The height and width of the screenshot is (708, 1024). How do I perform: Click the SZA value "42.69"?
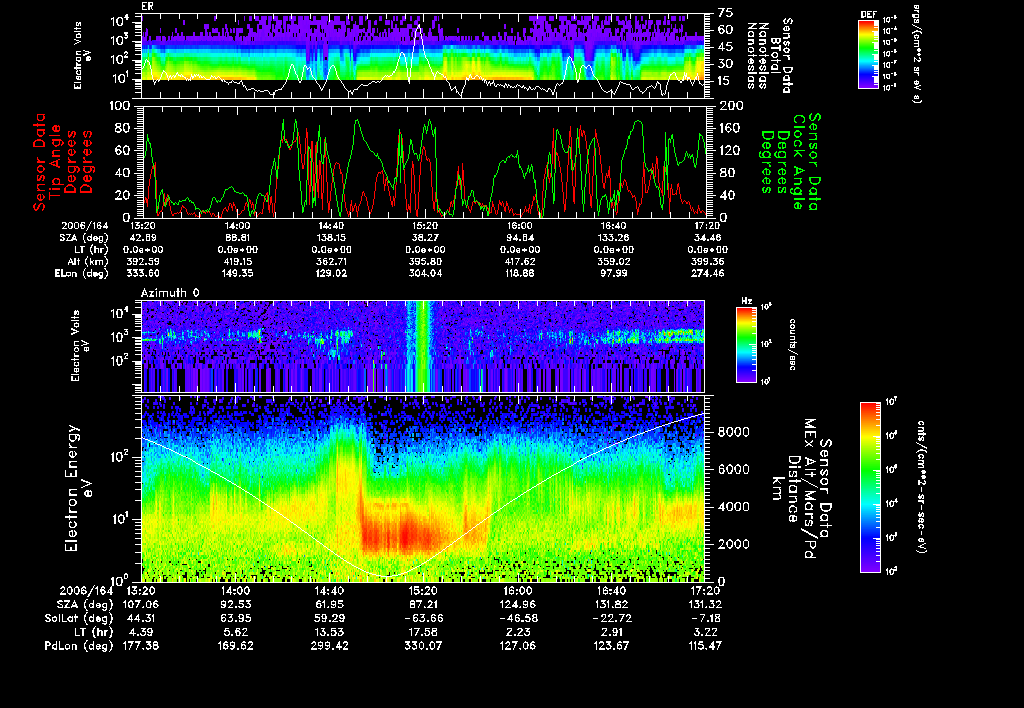(143, 238)
